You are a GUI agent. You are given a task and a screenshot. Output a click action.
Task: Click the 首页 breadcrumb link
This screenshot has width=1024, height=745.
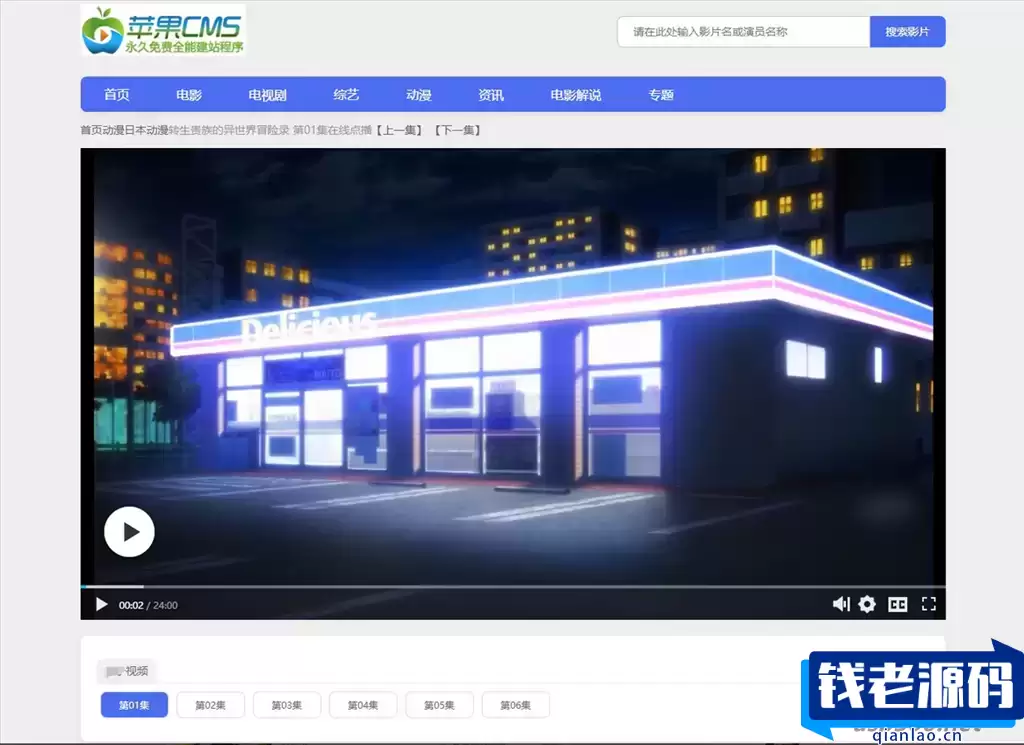(91, 130)
